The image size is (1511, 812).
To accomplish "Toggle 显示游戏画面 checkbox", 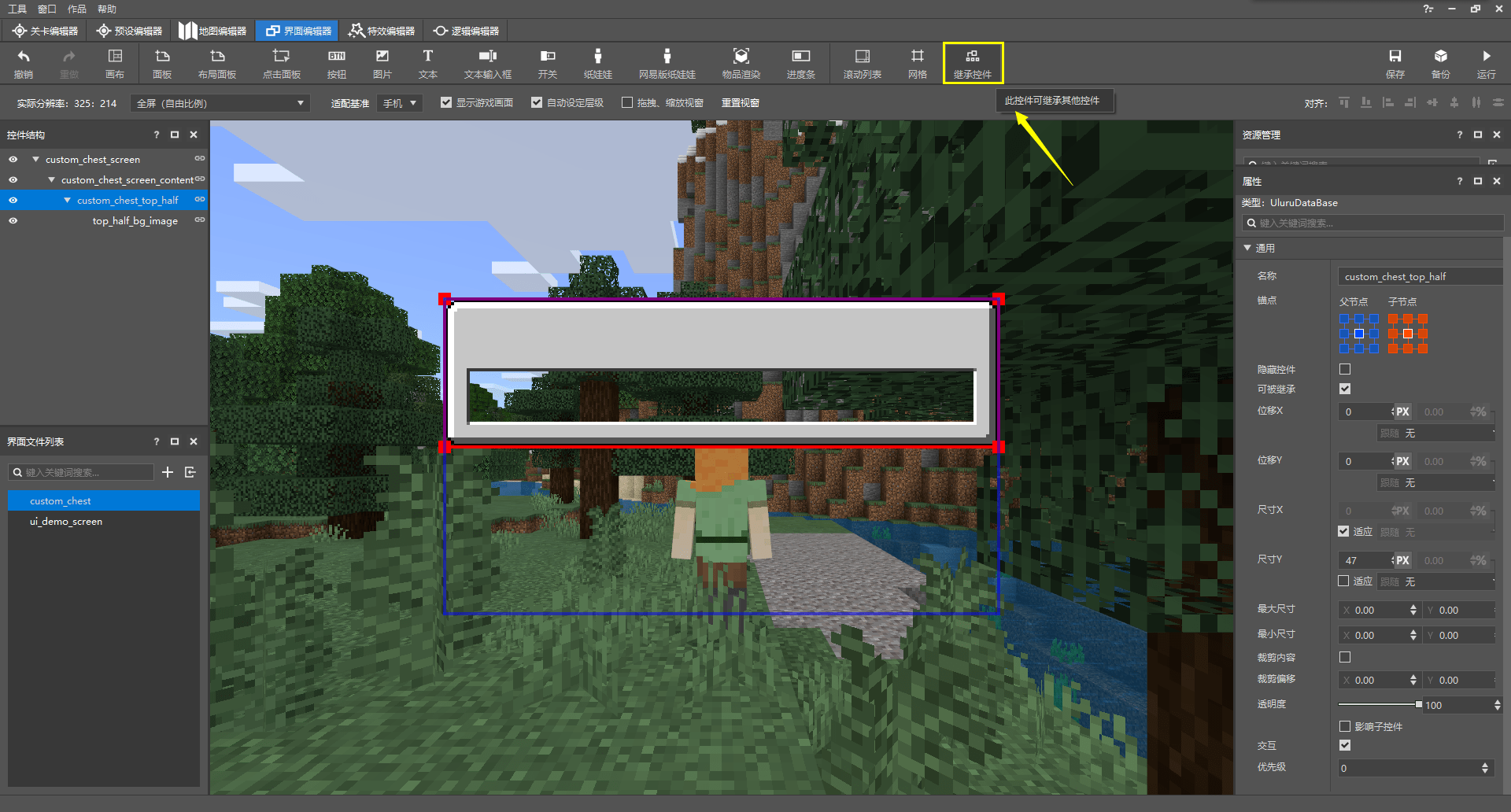I will [446, 102].
